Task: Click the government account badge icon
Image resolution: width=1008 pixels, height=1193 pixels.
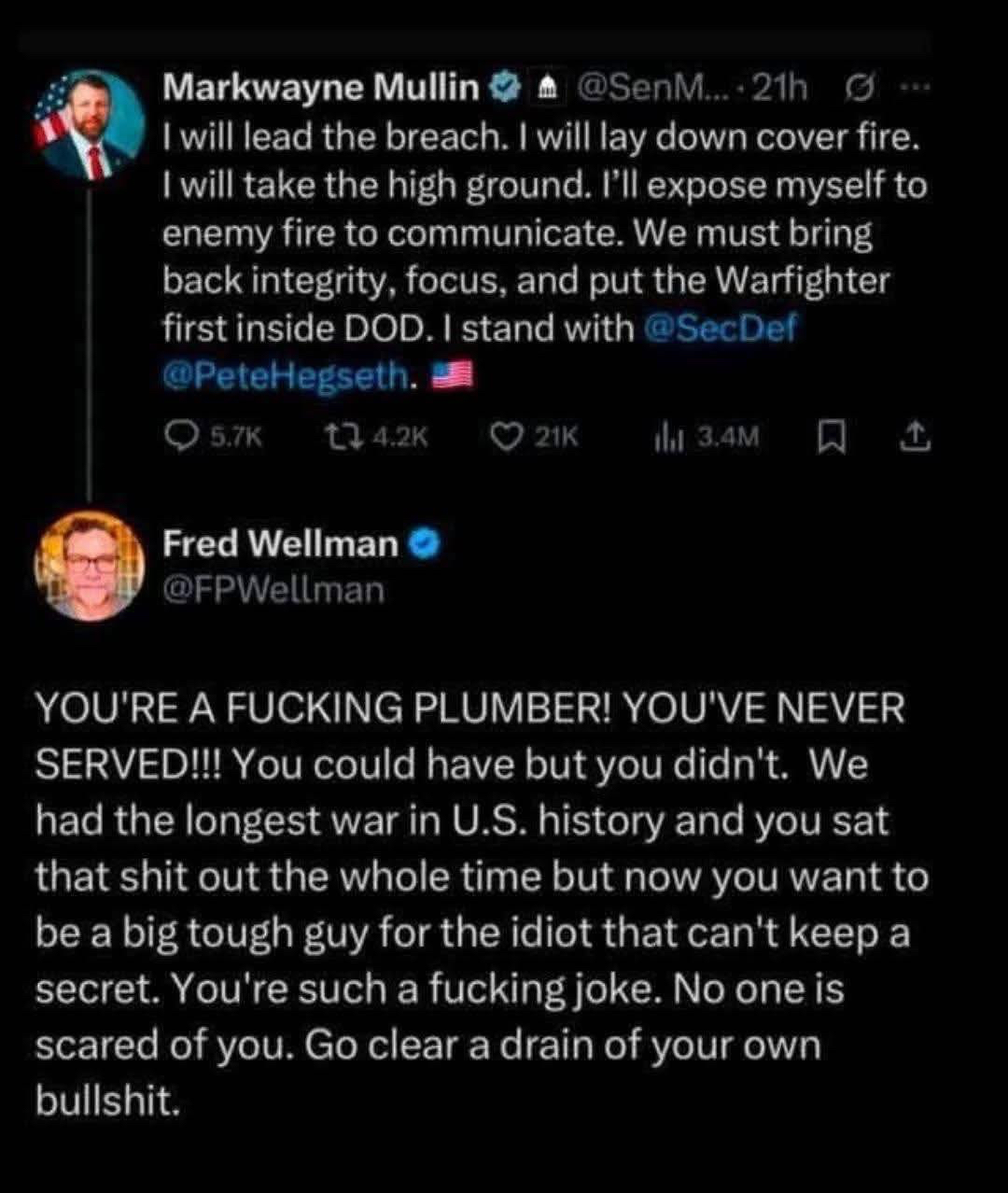Action: click(x=549, y=89)
